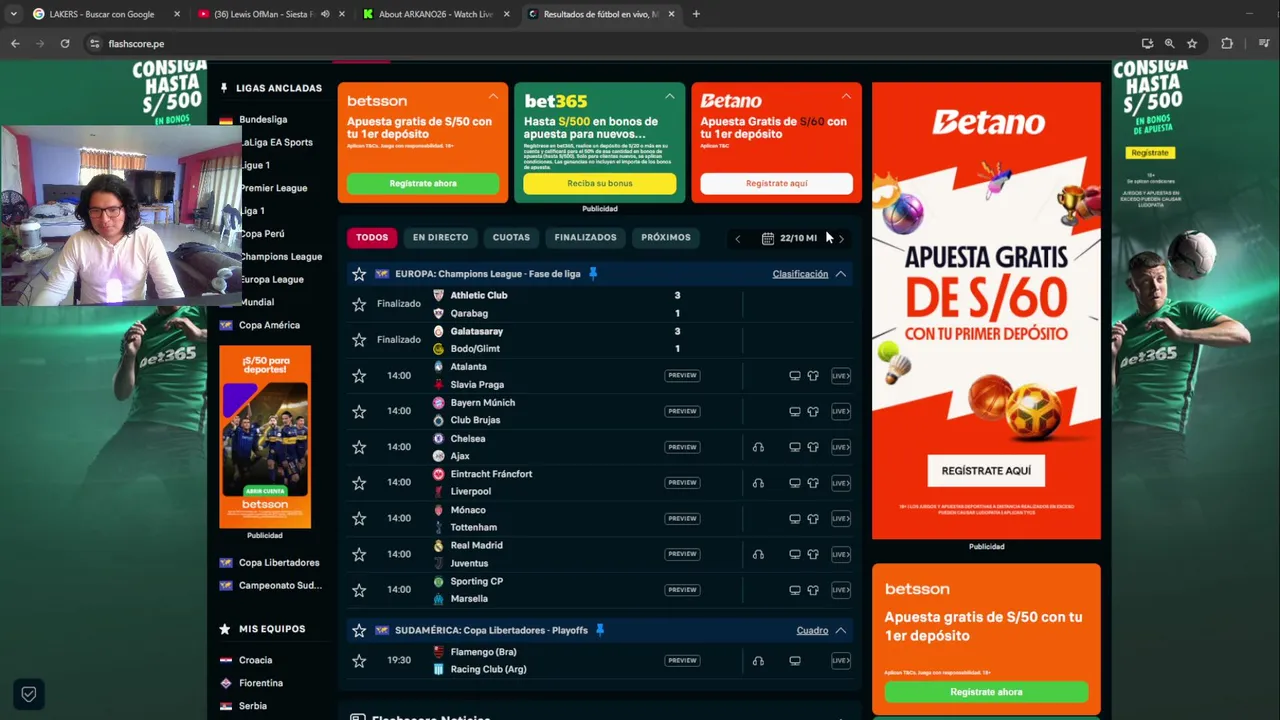Click bet365 Reciba su bonus button

pos(600,184)
